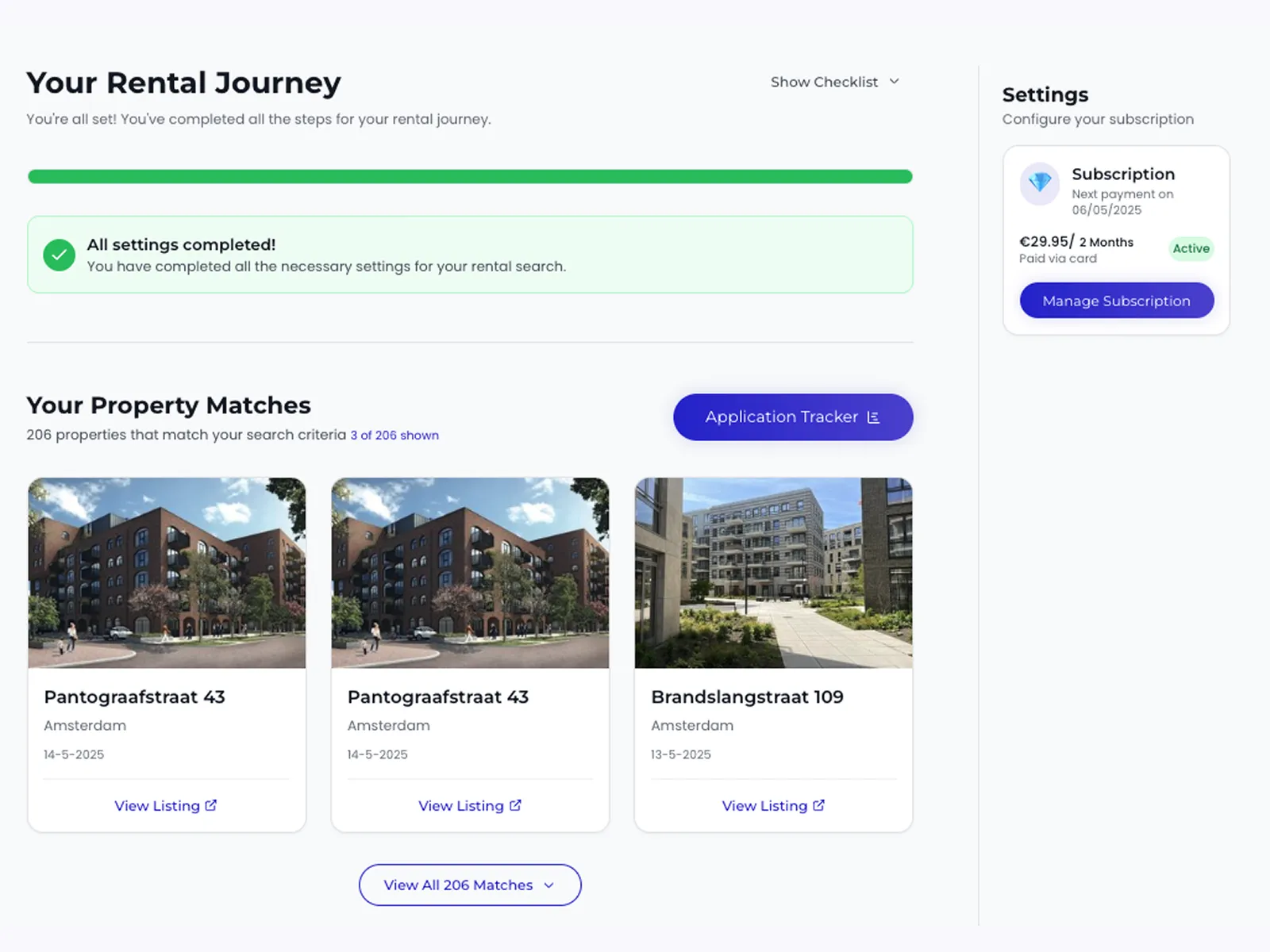Click the chevron in View All 206 Matches
Screen dimensions: 1270x952
[x=548, y=885]
